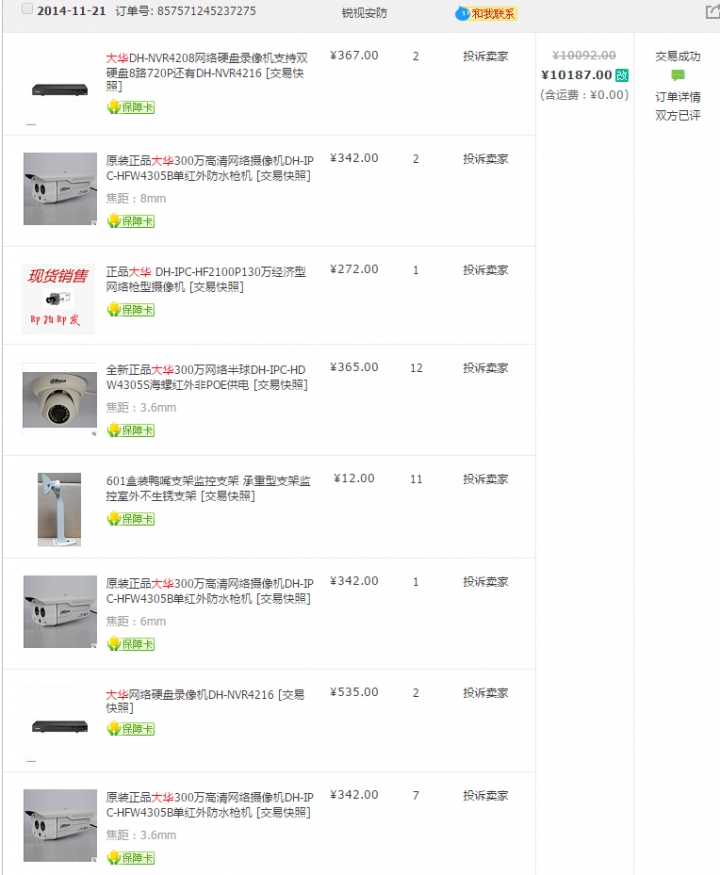Open the 订单详情 order details link
Viewport: 720px width, 875px height.
click(678, 97)
